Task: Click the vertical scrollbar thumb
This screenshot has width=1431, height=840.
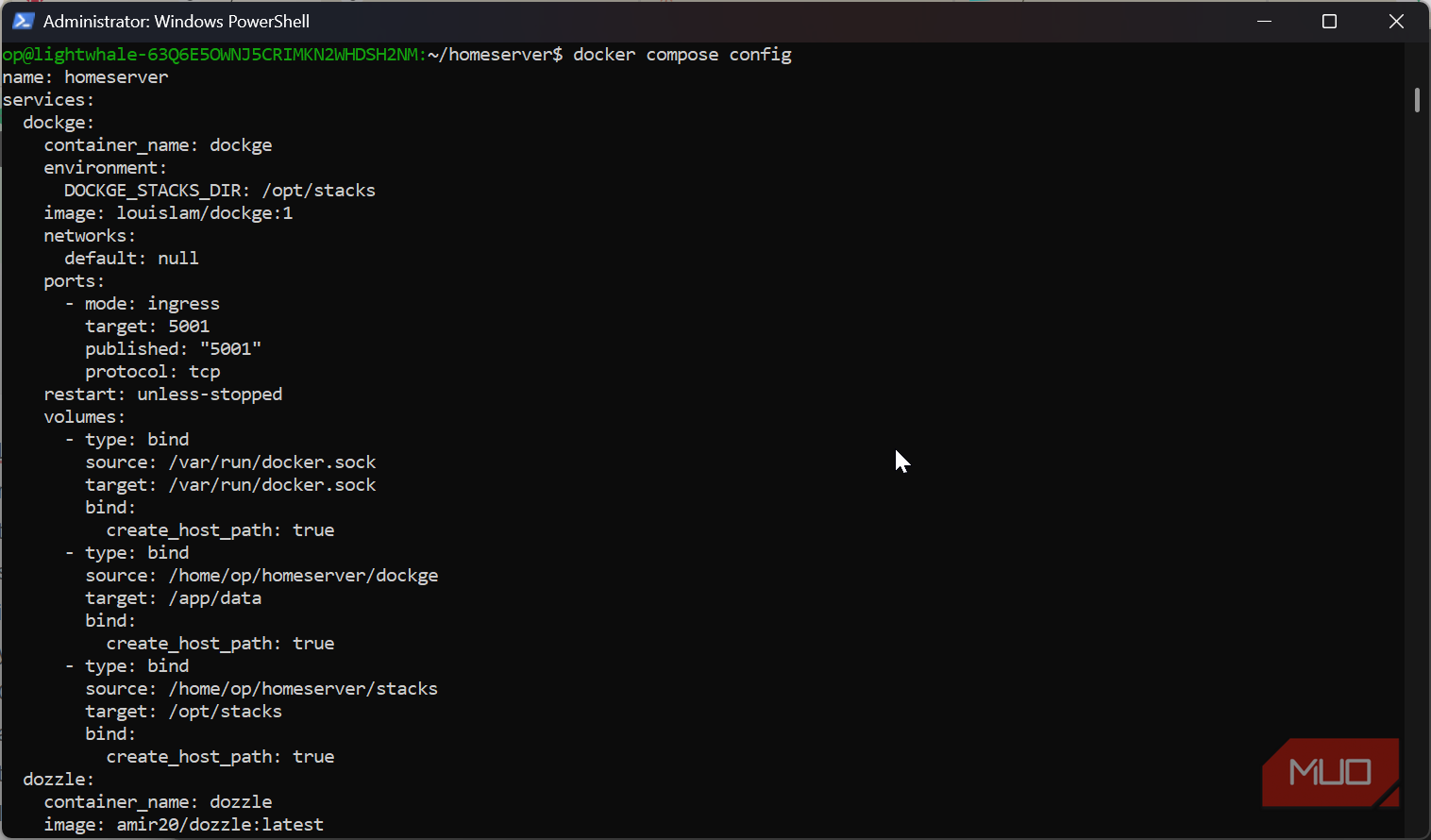Action: coord(1417,99)
